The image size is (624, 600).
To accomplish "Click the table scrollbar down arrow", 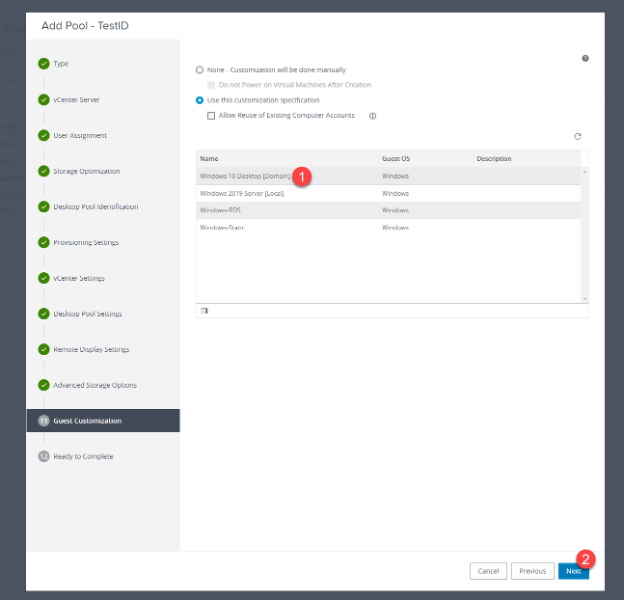I will pos(585,299).
